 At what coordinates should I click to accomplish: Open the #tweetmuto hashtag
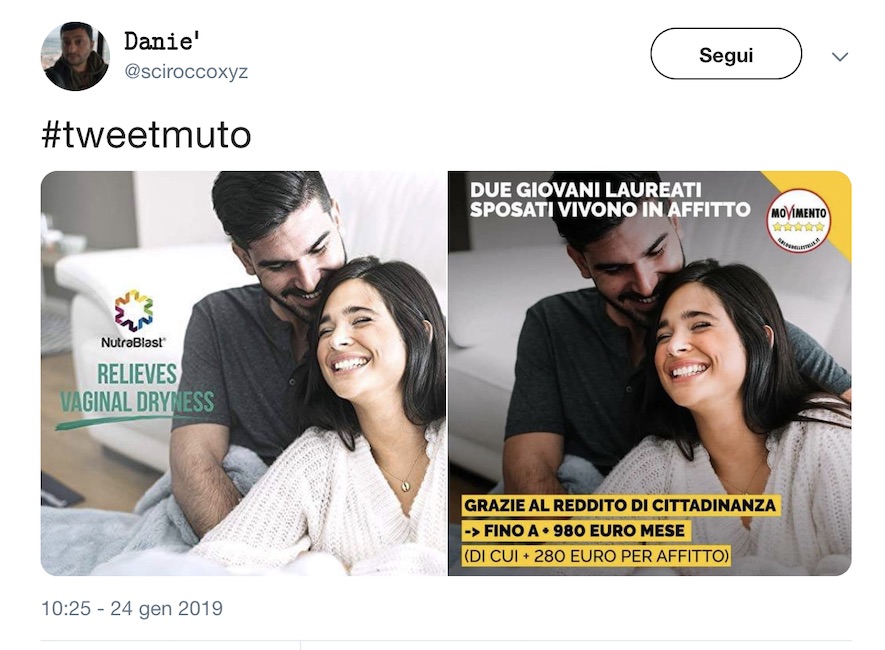[146, 135]
